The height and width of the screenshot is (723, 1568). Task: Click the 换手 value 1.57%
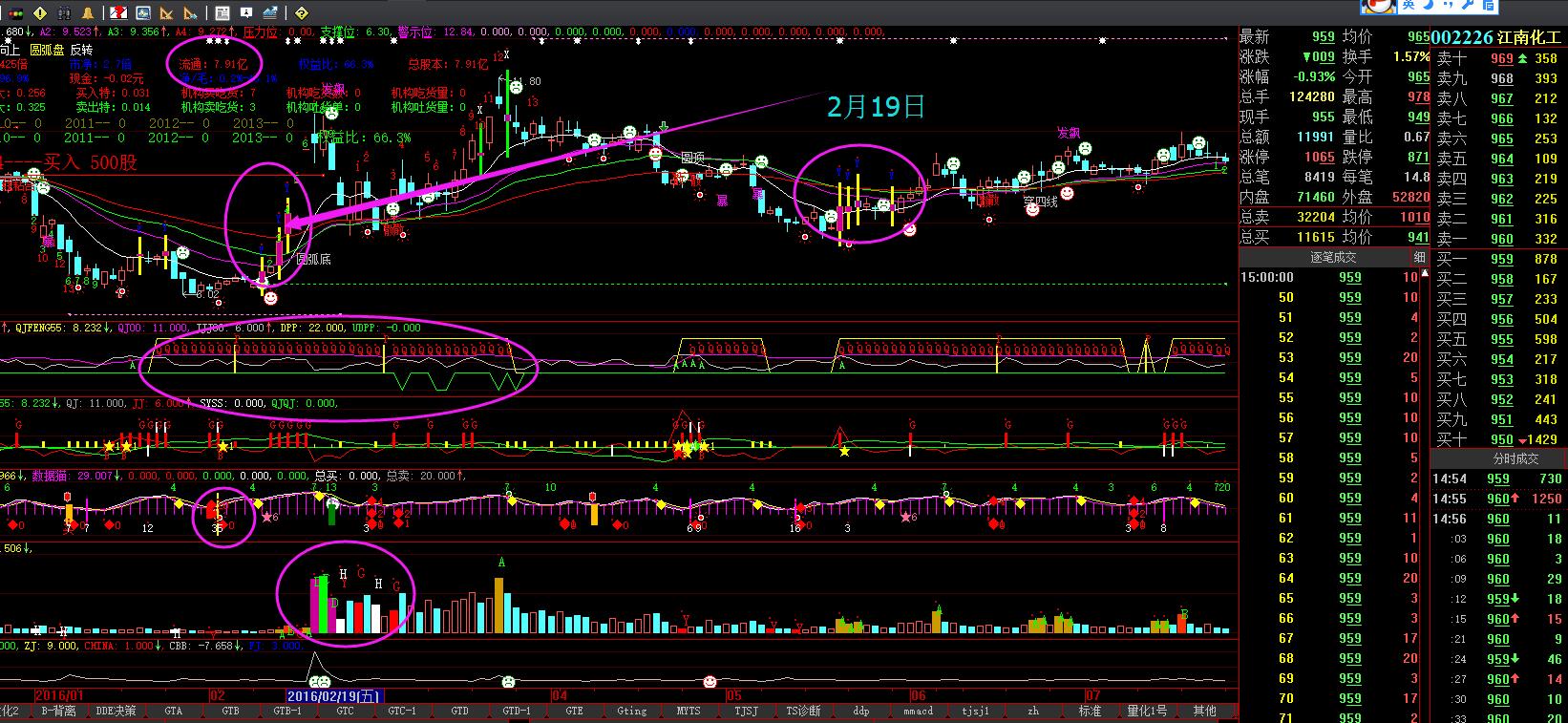point(1411,56)
